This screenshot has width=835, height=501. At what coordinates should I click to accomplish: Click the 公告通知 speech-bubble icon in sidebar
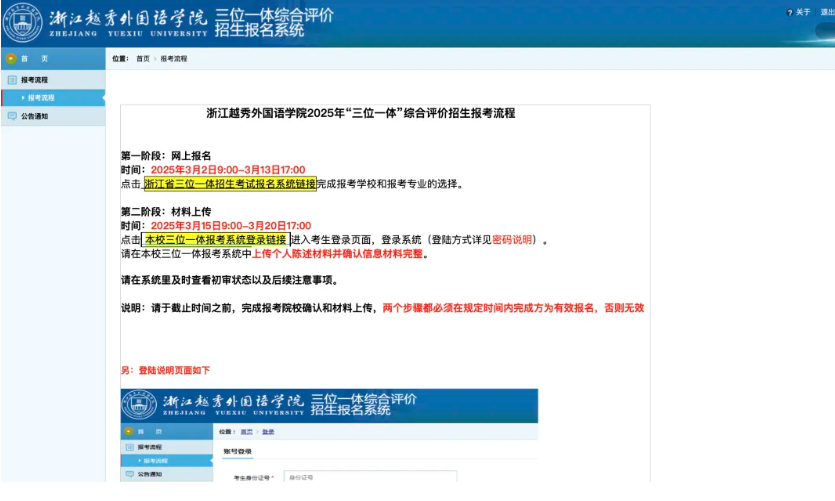[x=12, y=116]
